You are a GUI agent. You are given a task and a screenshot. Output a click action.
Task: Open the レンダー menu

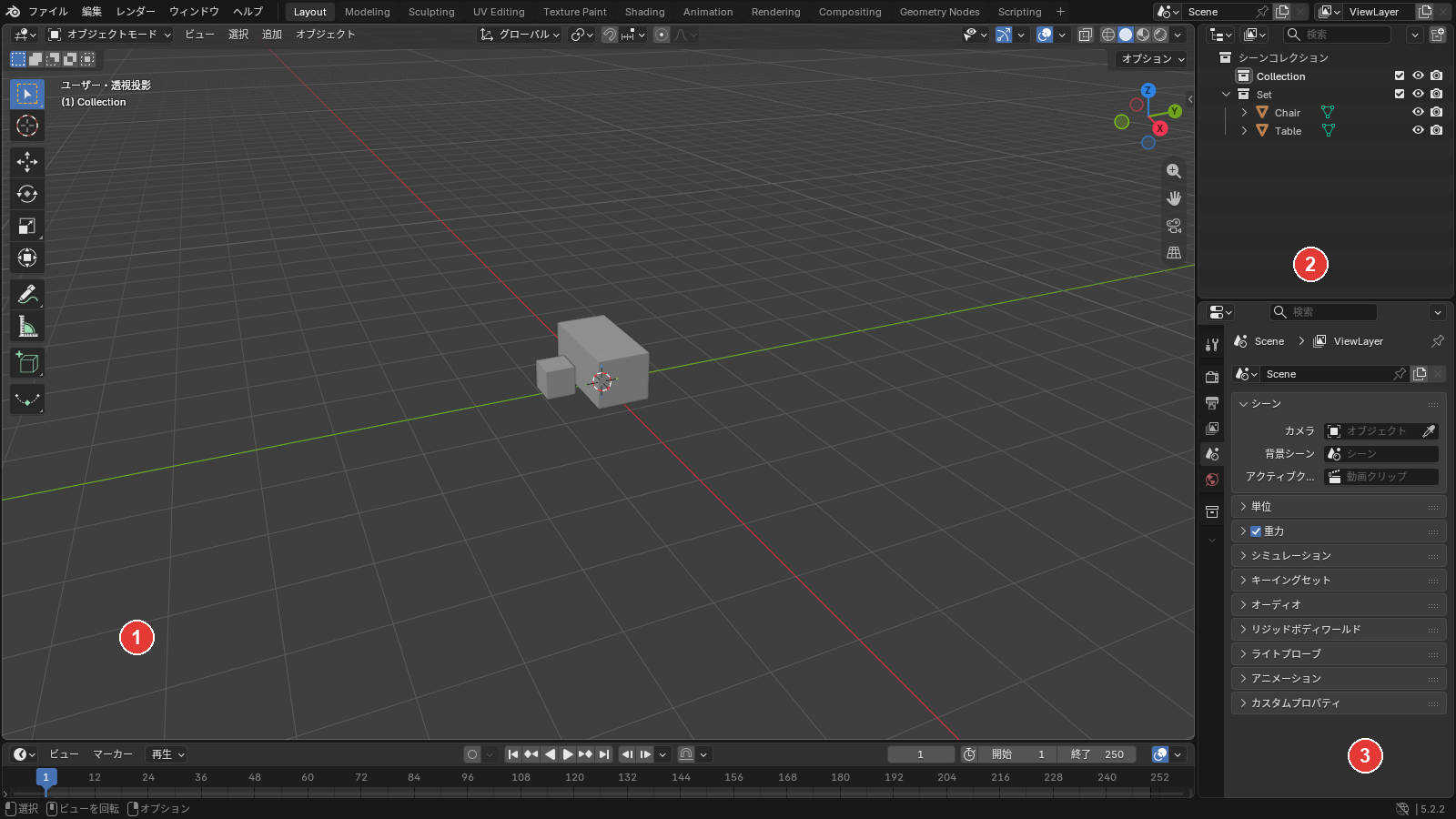136,12
